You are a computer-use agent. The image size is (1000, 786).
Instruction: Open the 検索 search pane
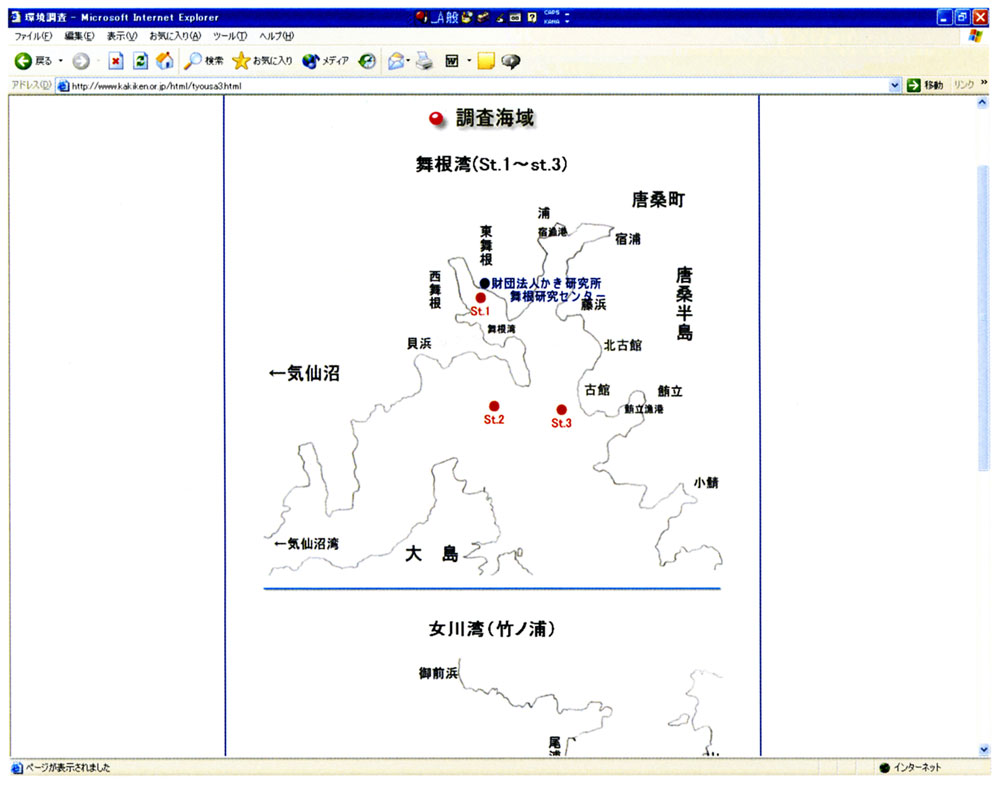click(x=203, y=61)
